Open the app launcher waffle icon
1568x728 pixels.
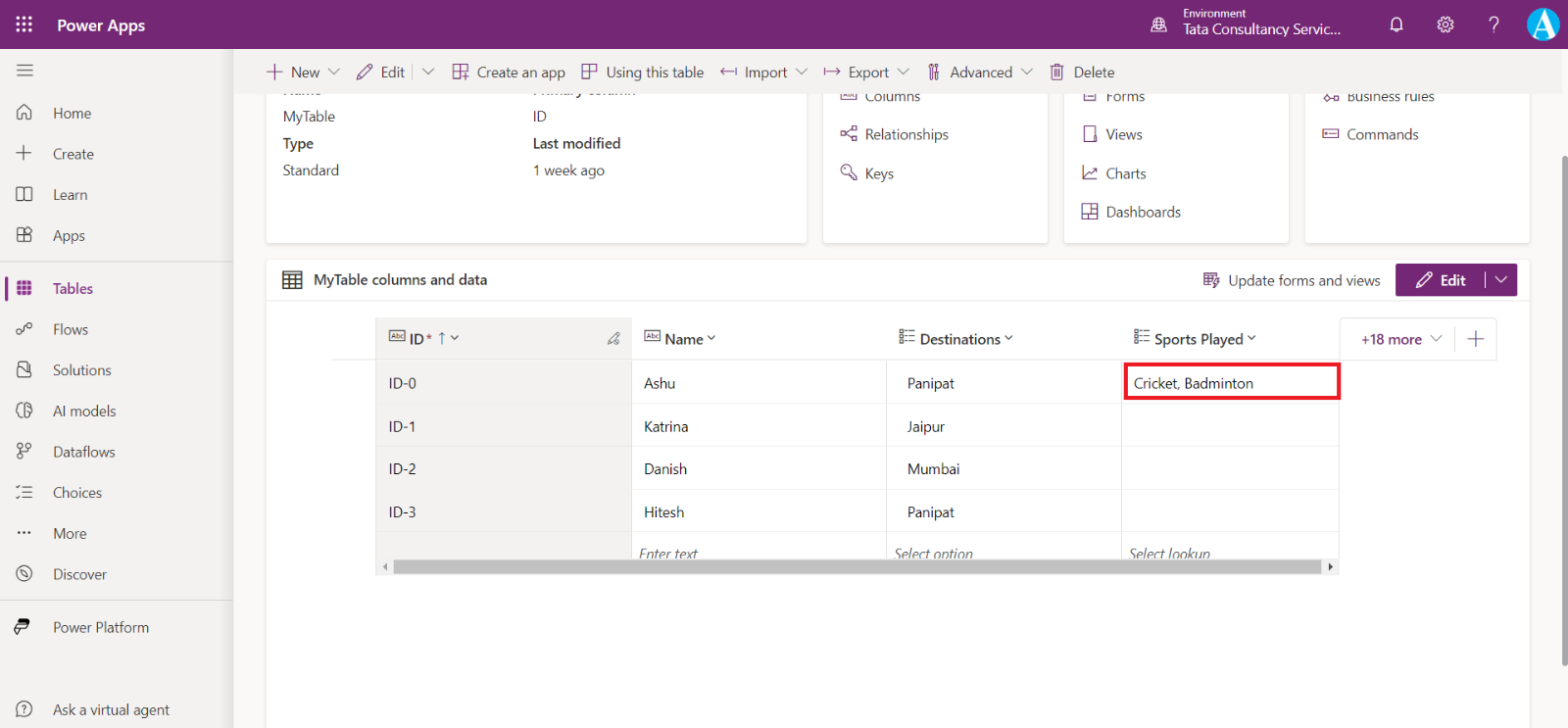[24, 24]
